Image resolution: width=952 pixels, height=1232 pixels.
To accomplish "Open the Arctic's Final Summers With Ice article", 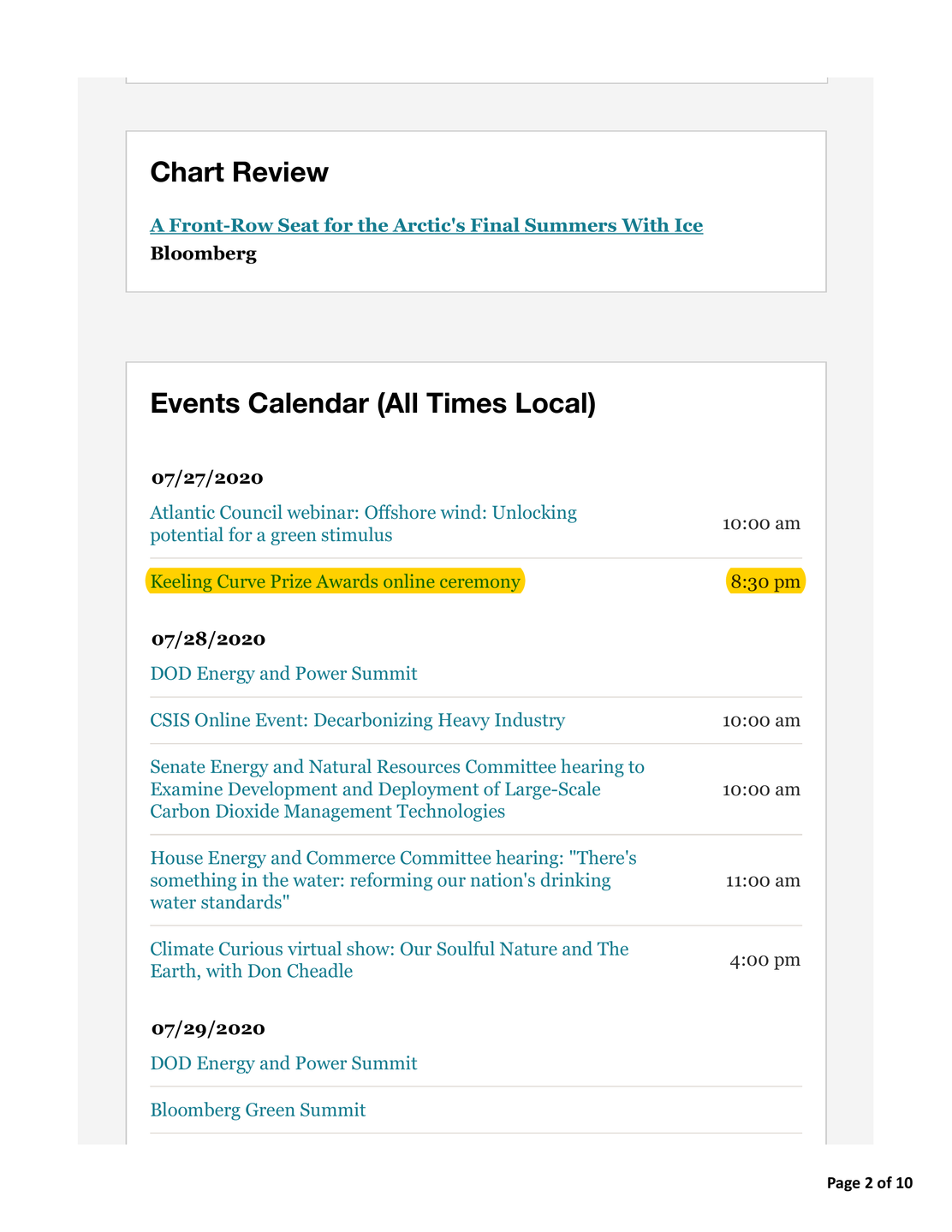I will (426, 226).
